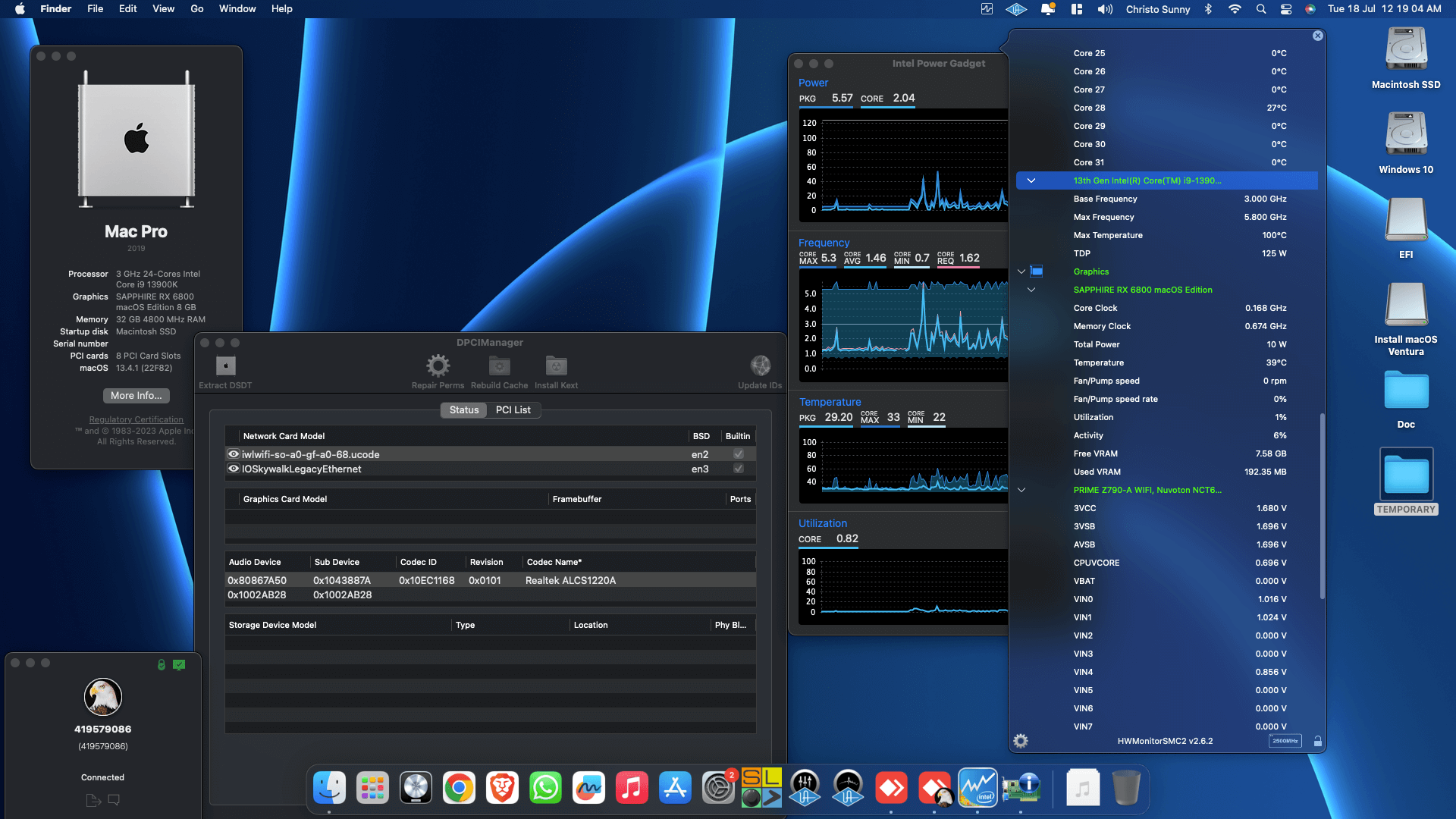Screen dimensions: 1456x819
Task: Select the TEMPORARY folder on desktop
Action: pyautogui.click(x=1406, y=482)
